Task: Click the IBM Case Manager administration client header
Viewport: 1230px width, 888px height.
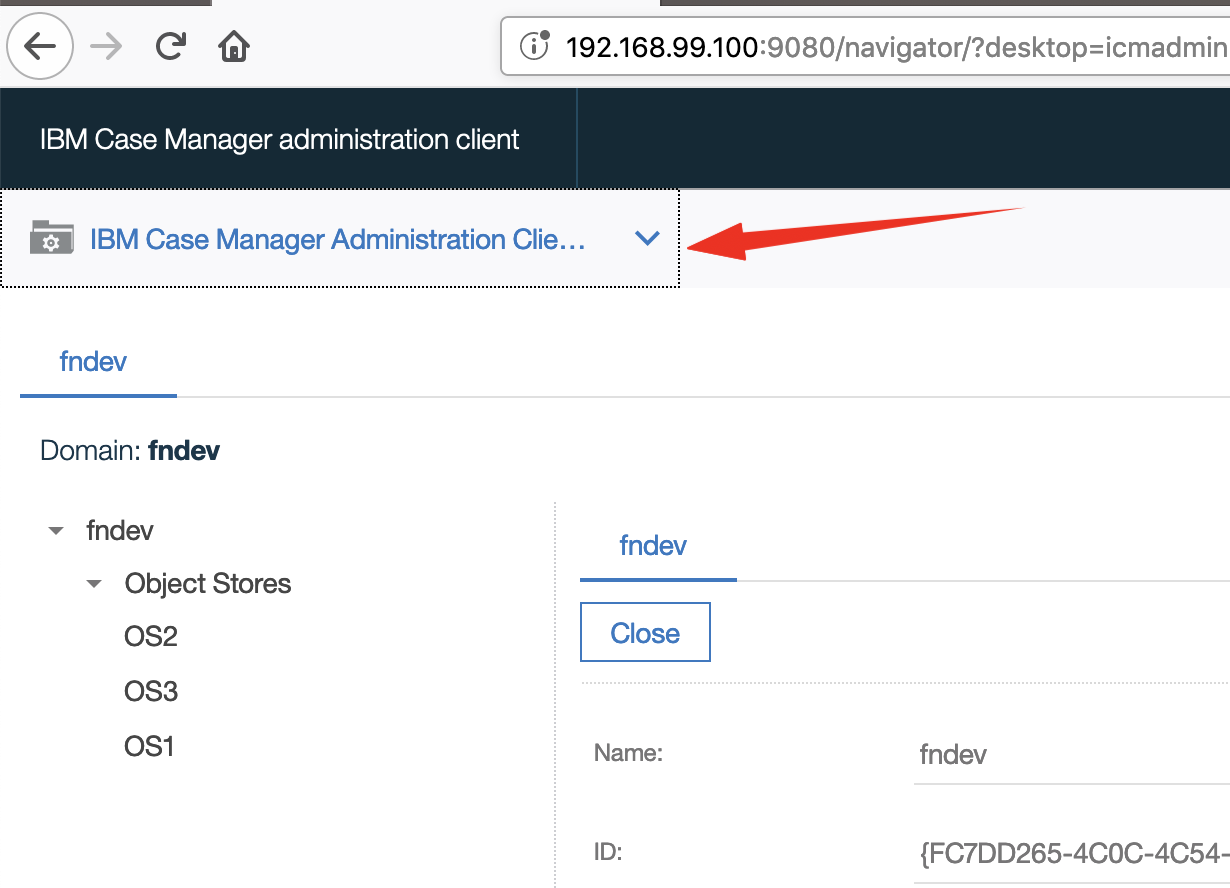Action: click(279, 139)
